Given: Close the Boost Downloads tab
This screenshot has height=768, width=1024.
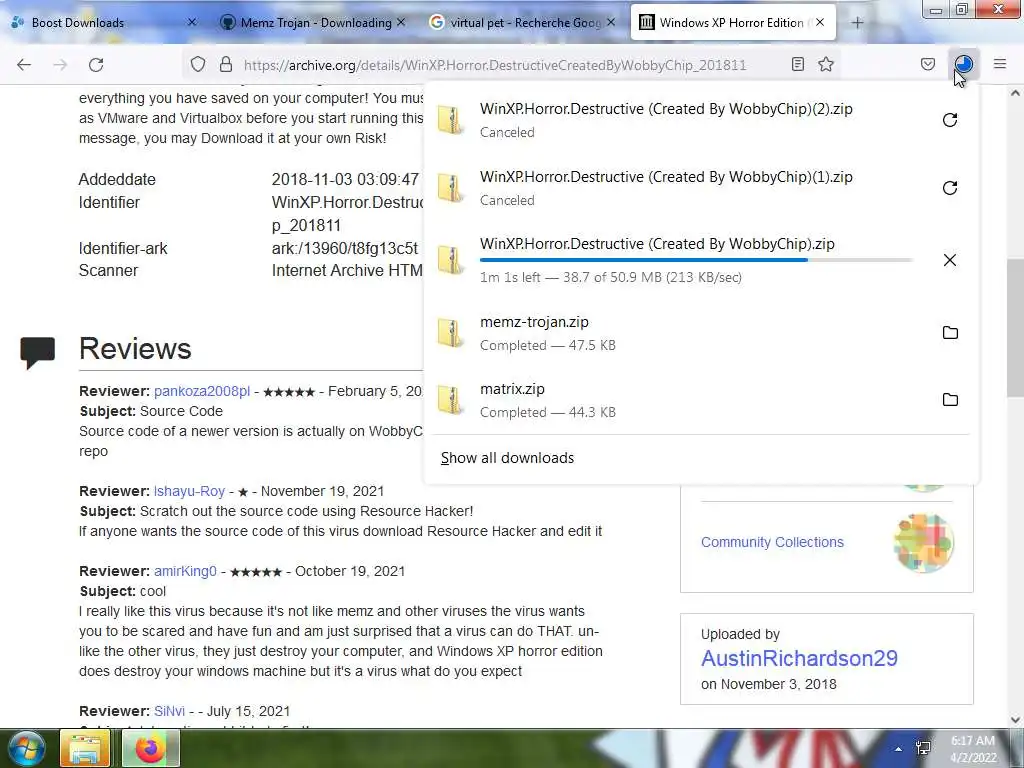Looking at the screenshot, I should click(191, 22).
